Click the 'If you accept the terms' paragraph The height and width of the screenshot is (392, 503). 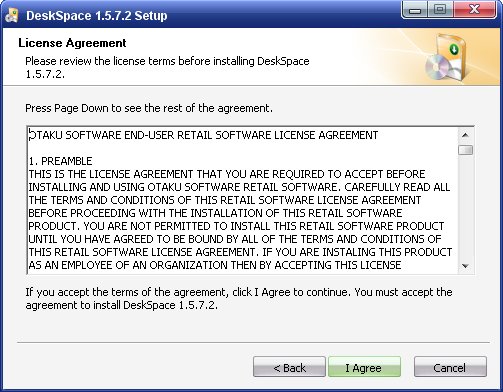click(x=239, y=298)
